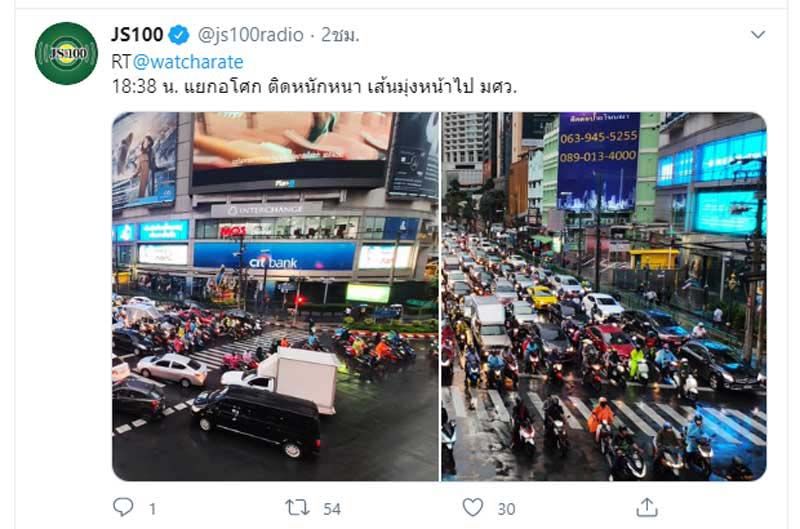This screenshot has height=529, width=800.
Task: Click the Thai tweet text about แยกอโศก
Action: [x=314, y=86]
